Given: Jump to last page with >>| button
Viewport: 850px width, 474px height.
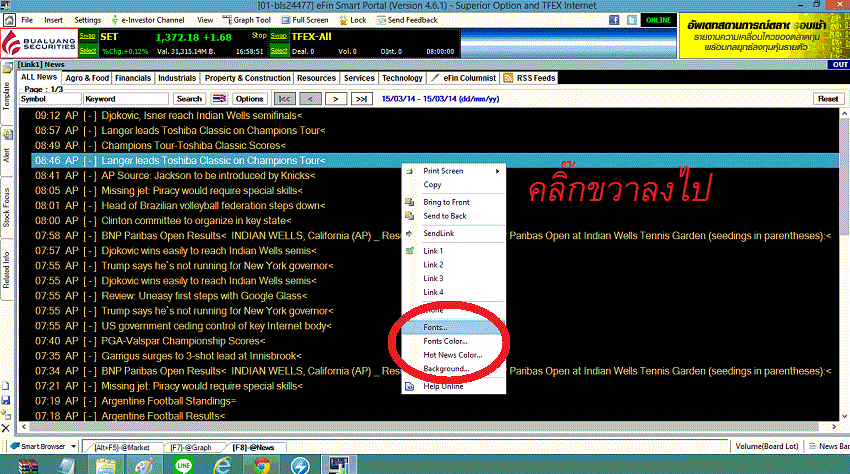Looking at the screenshot, I should [362, 99].
